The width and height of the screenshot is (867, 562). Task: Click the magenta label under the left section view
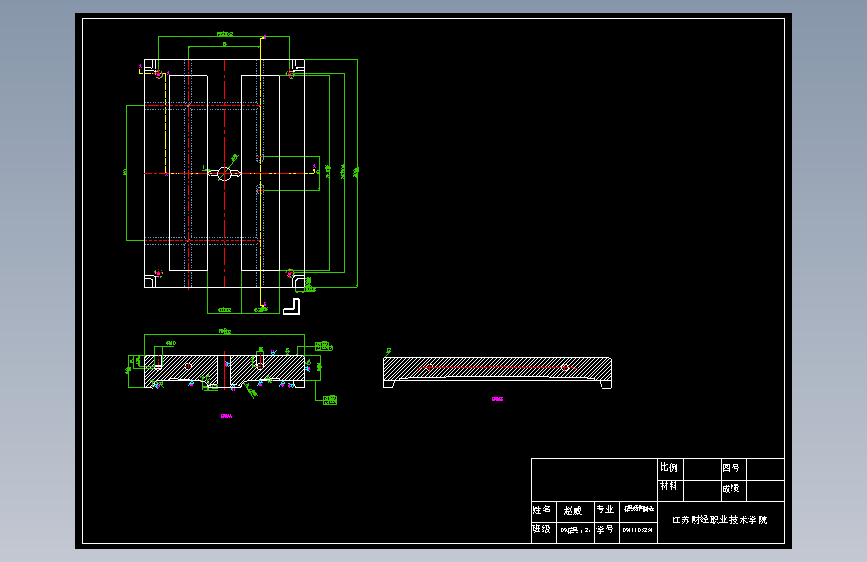tap(226, 416)
